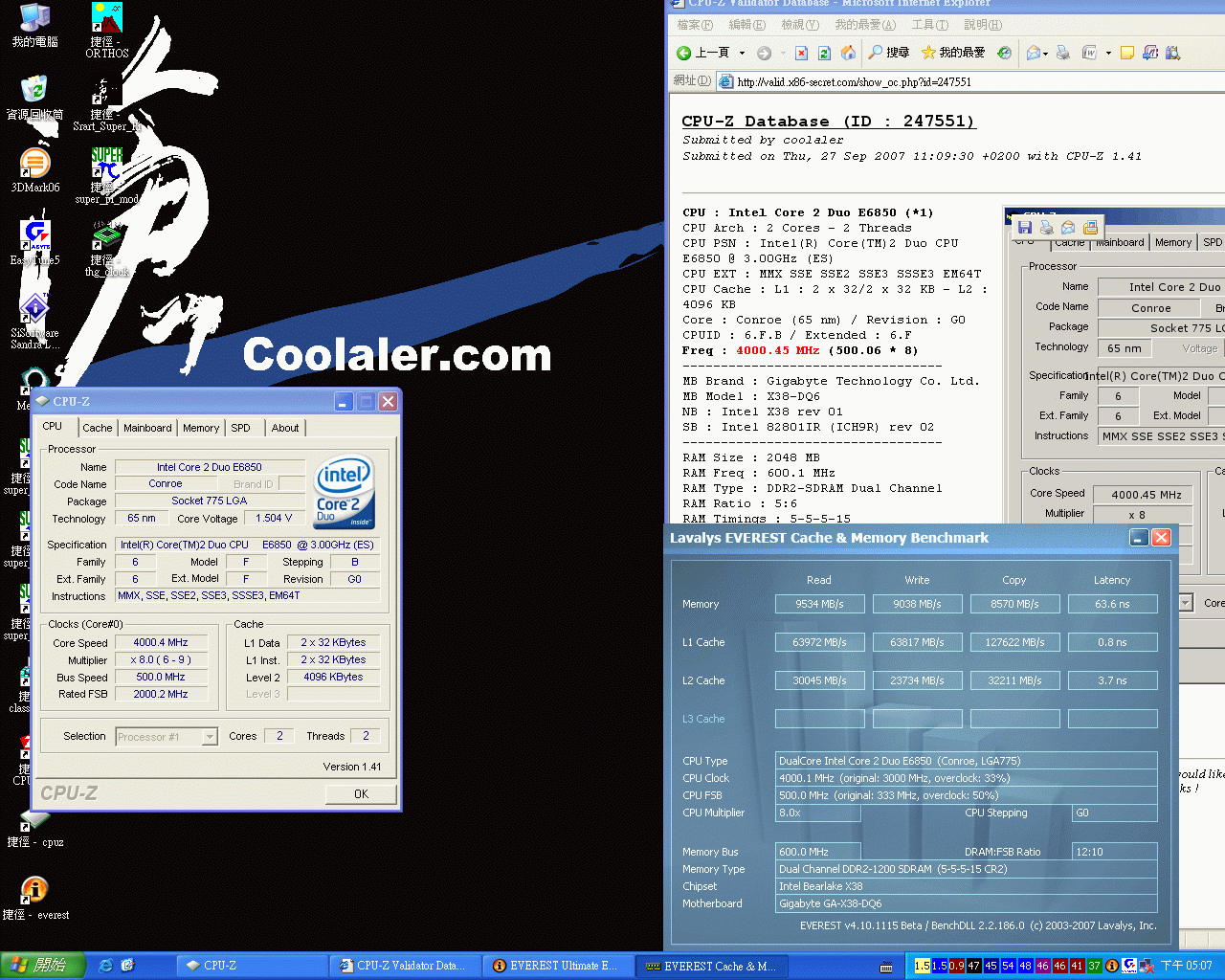Expand the IE Forward button history arrow
Screen dimensions: 1225x980
782,53
